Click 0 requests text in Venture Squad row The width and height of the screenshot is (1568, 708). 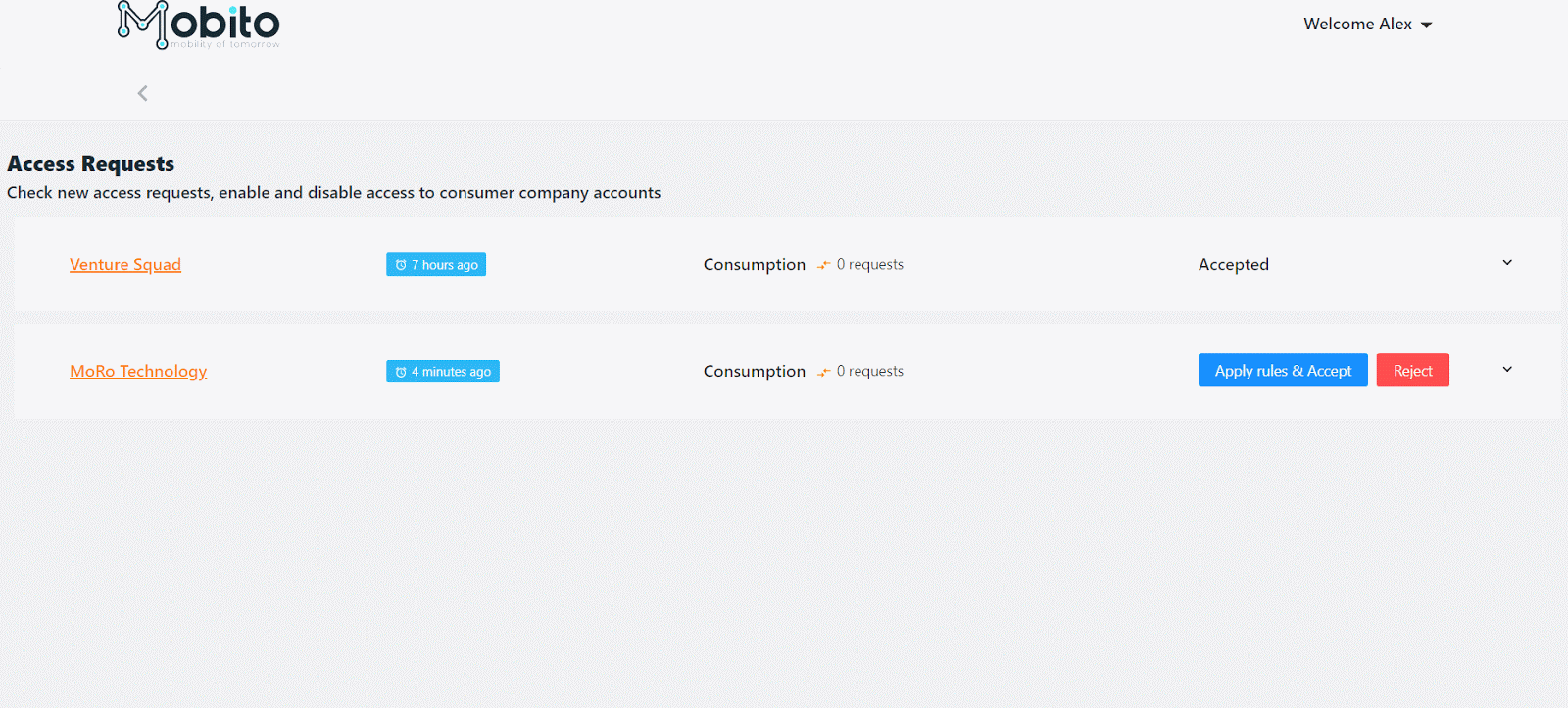pos(870,264)
